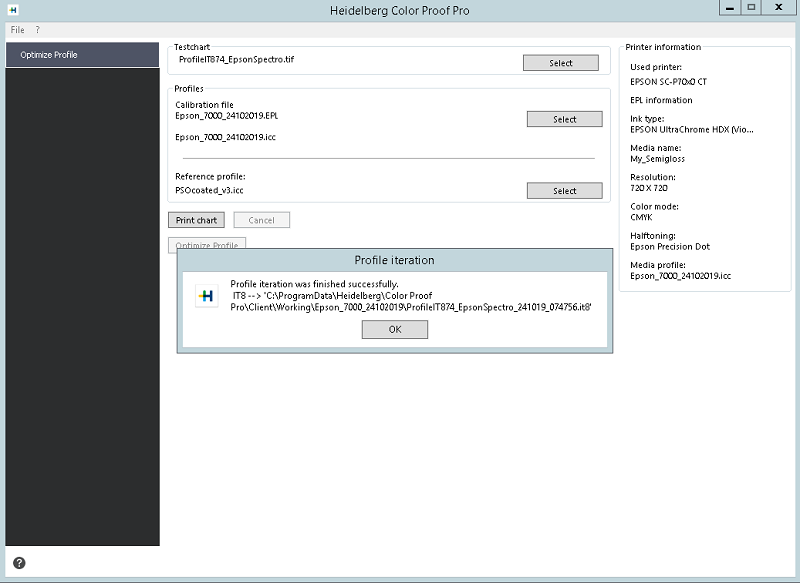Click the testchart name ProfileIT874_EpsonSpectro.tif
800x583 pixels.
point(236,59)
